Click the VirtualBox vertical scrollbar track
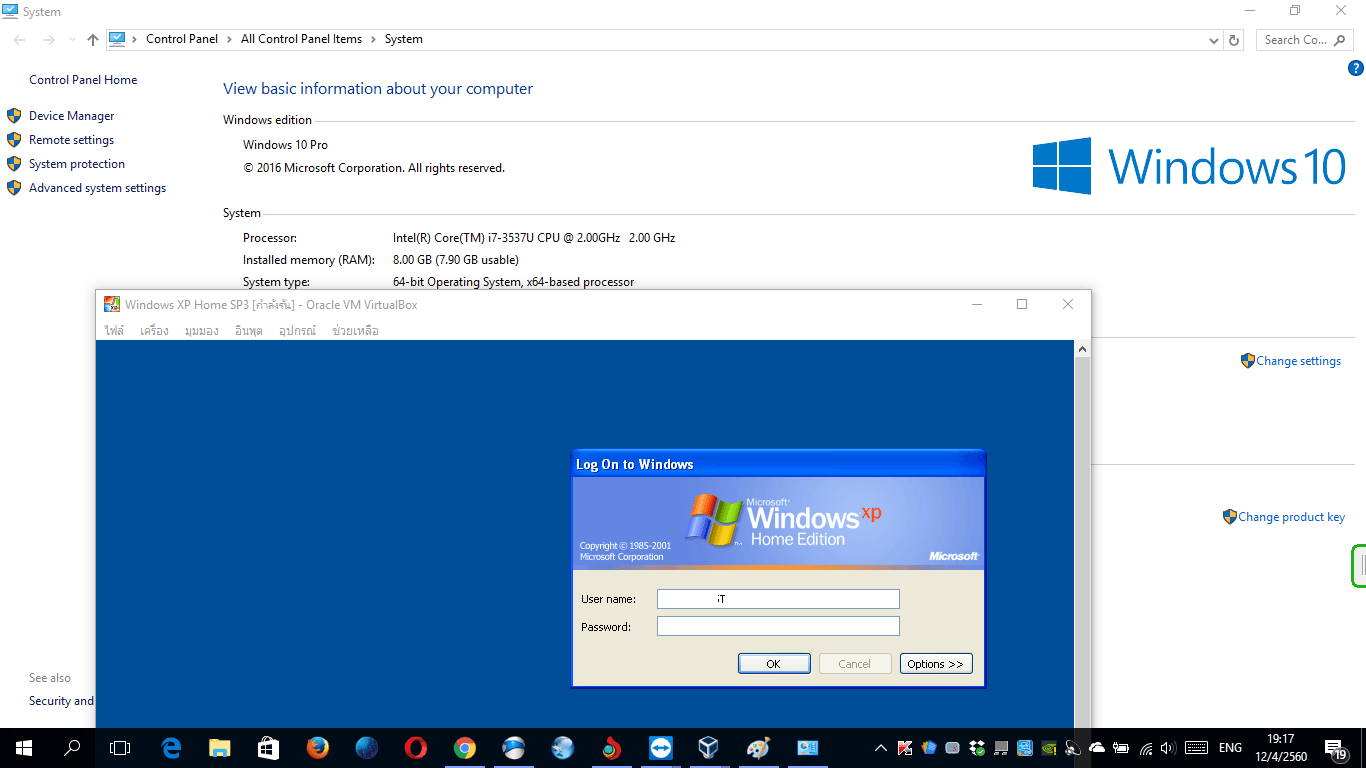This screenshot has height=768, width=1366. point(1082,540)
